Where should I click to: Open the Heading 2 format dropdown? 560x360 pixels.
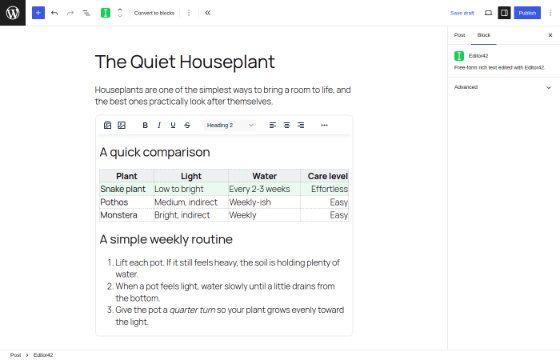[230, 125]
